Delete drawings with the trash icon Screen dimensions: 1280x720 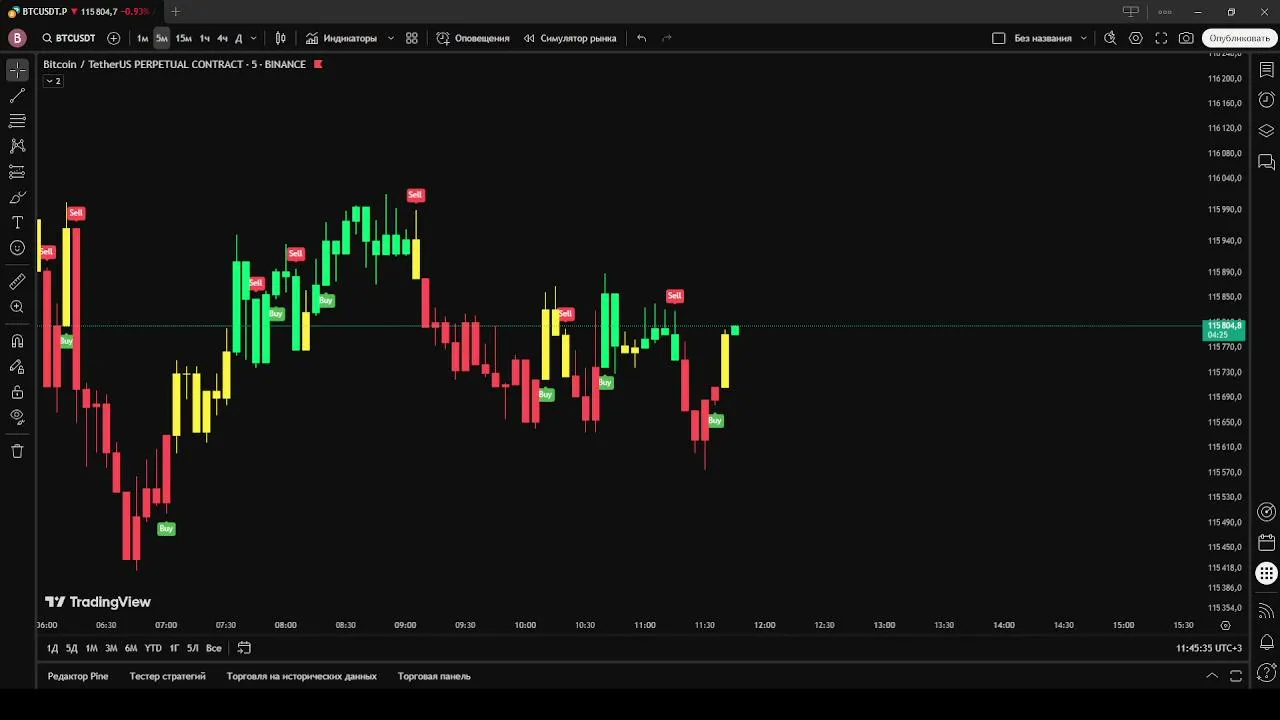tap(17, 451)
